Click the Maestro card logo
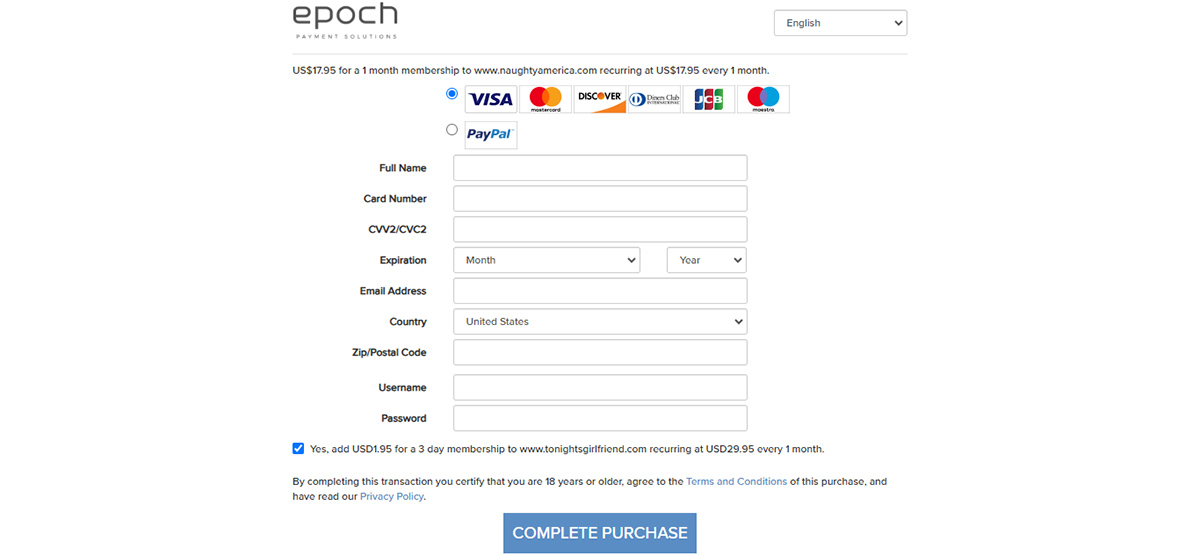 pyautogui.click(x=763, y=99)
